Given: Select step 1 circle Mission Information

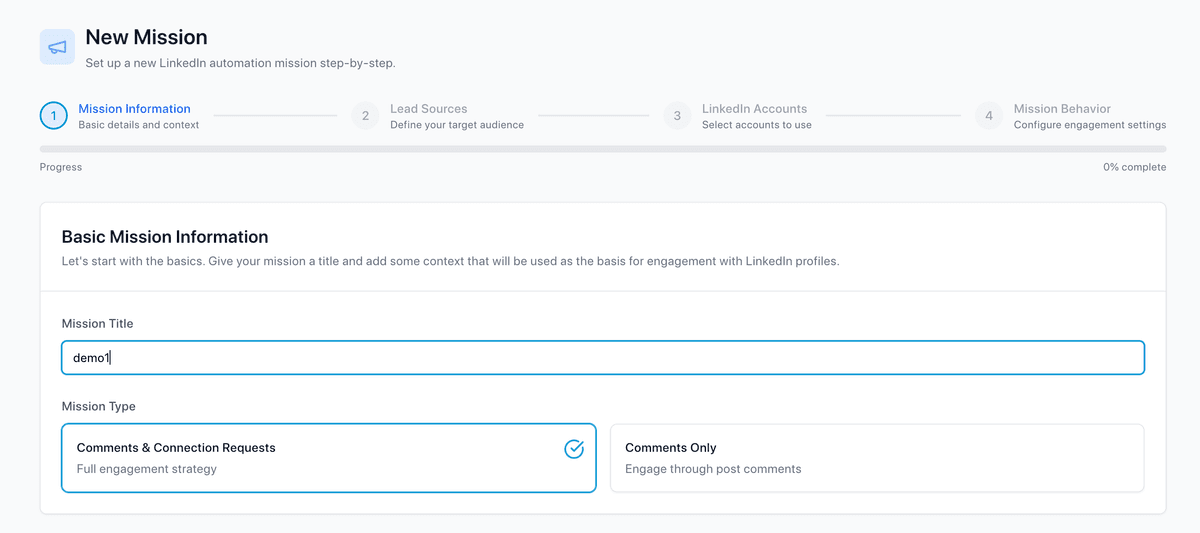Looking at the screenshot, I should click(54, 116).
